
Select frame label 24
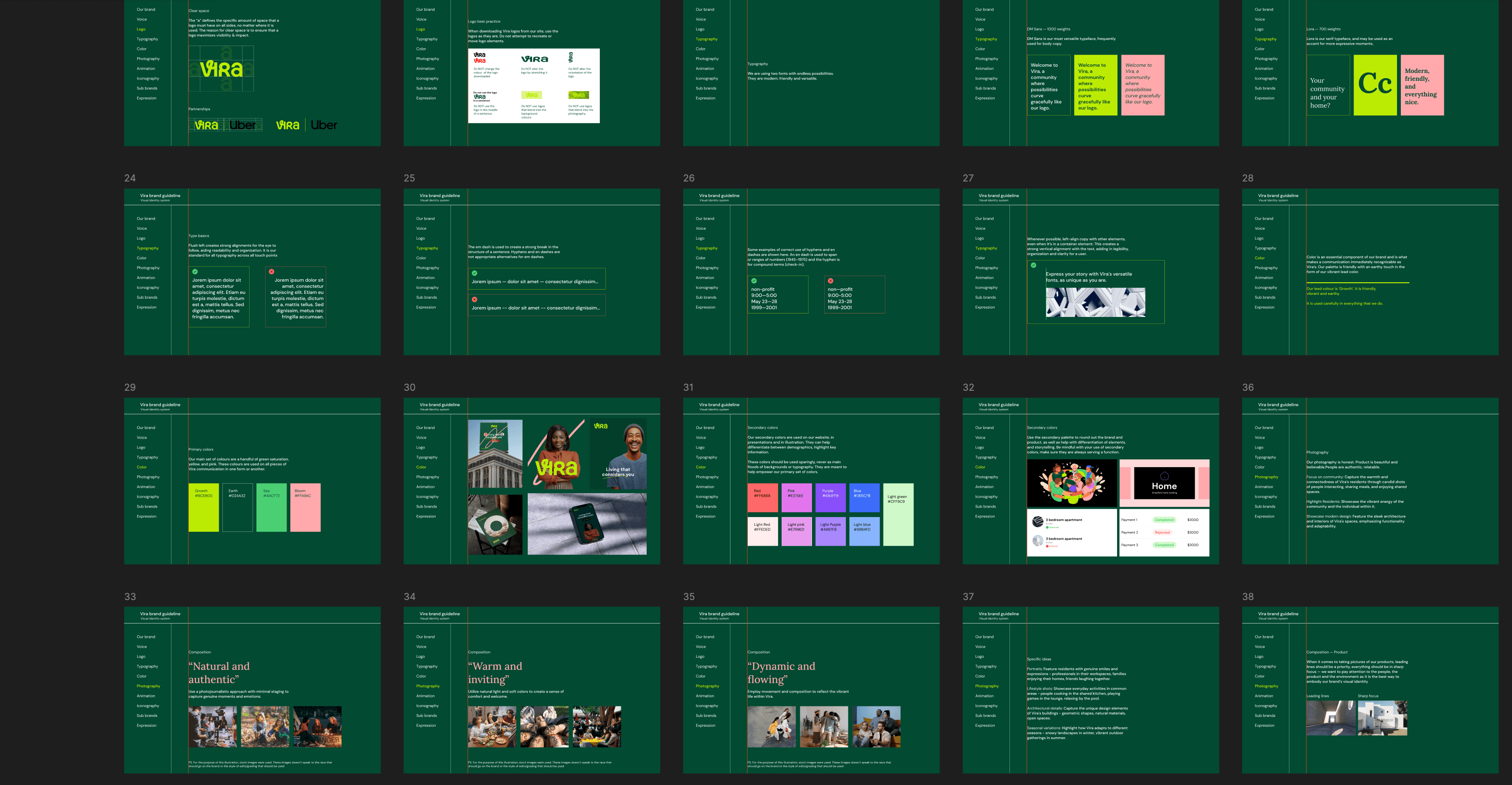coord(130,178)
